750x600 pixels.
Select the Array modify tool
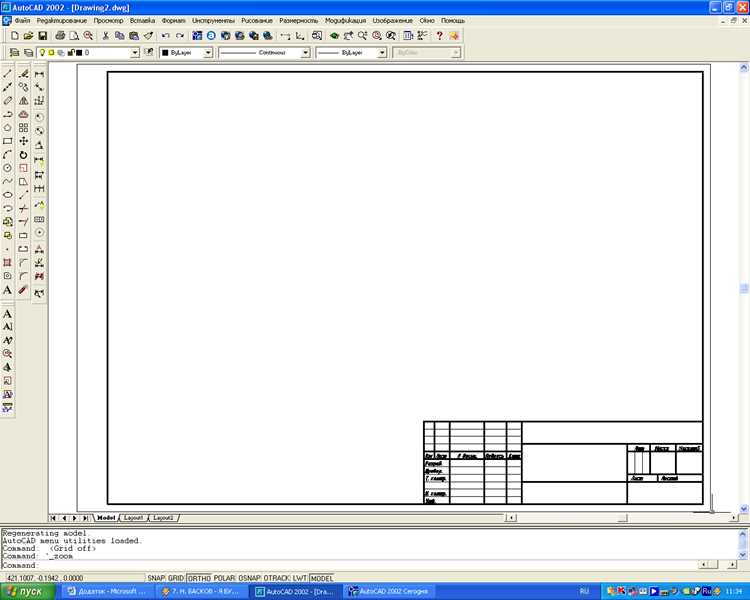tap(23, 128)
